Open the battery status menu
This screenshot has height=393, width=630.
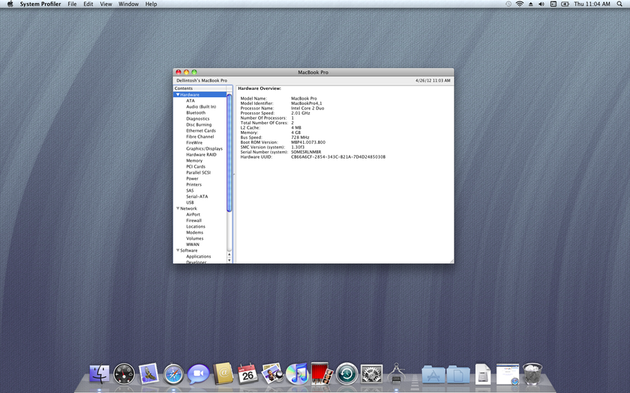coord(565,4)
